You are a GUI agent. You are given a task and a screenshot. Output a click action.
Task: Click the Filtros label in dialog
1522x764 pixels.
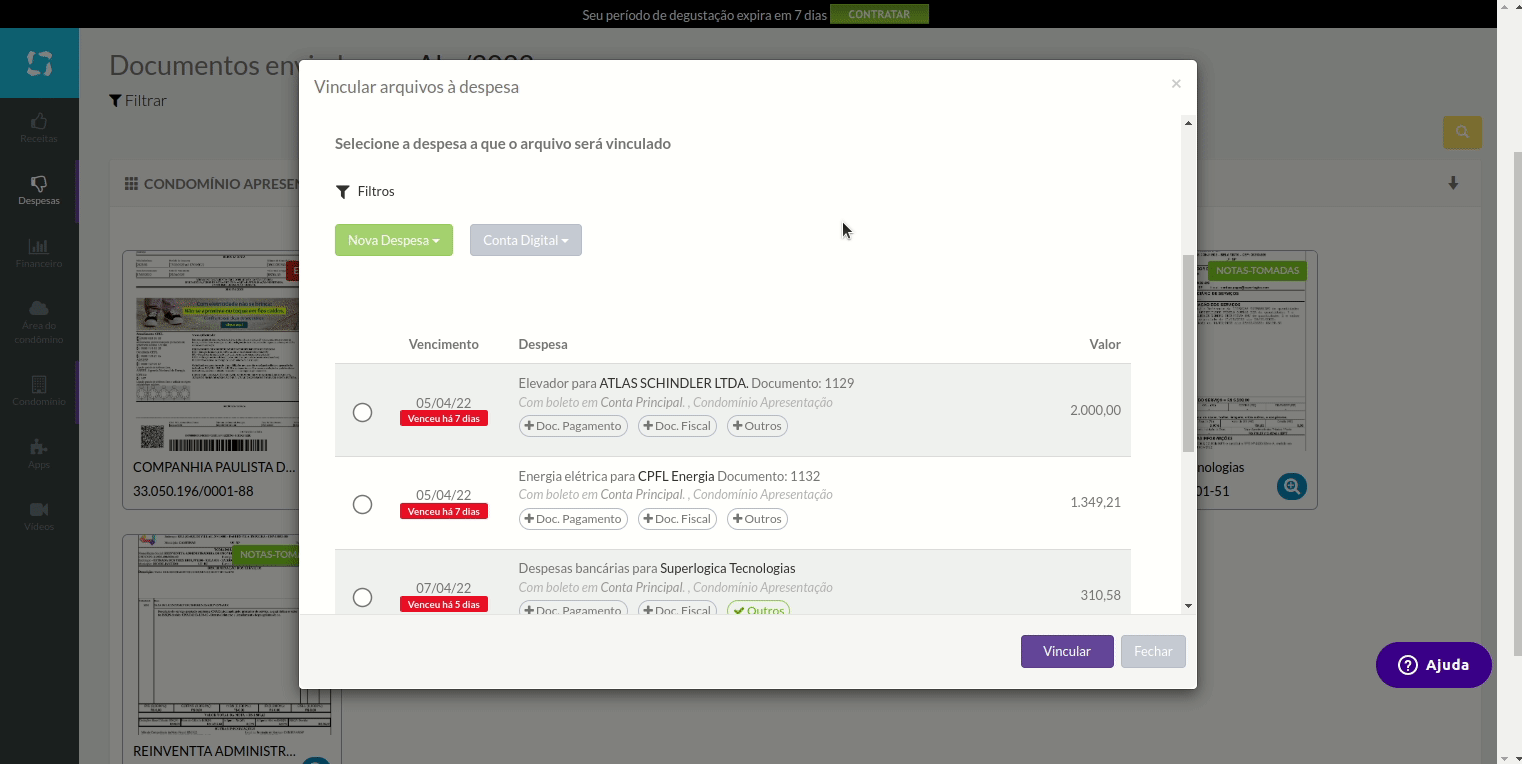(x=376, y=191)
